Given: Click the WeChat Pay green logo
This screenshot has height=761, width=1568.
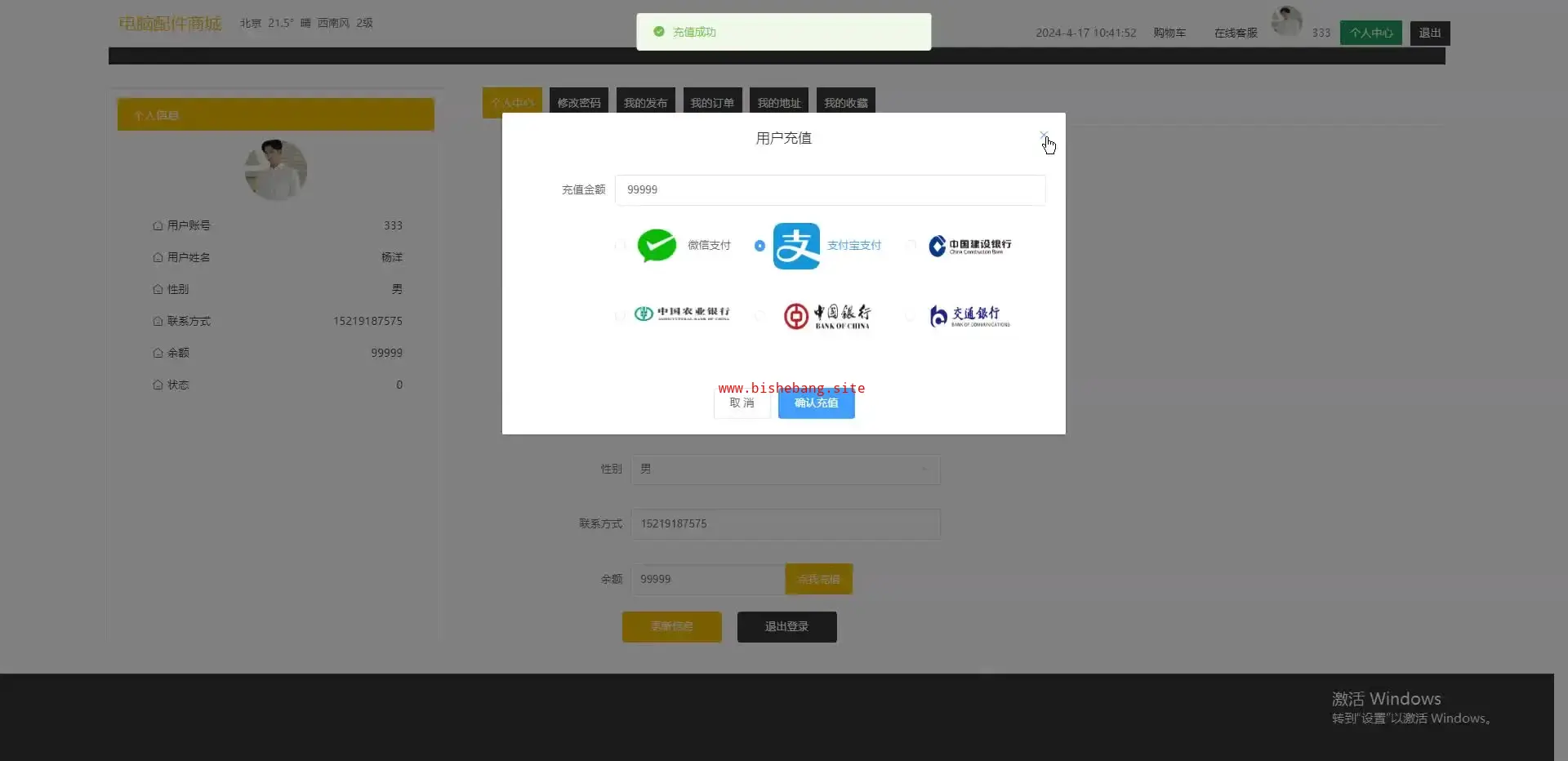Looking at the screenshot, I should coord(657,246).
